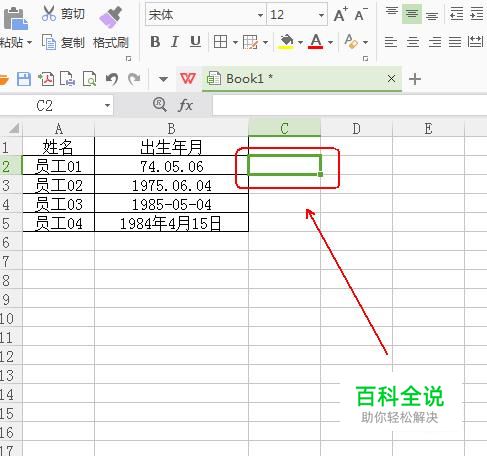Align text right
This screenshot has height=456, width=487.
click(435, 42)
